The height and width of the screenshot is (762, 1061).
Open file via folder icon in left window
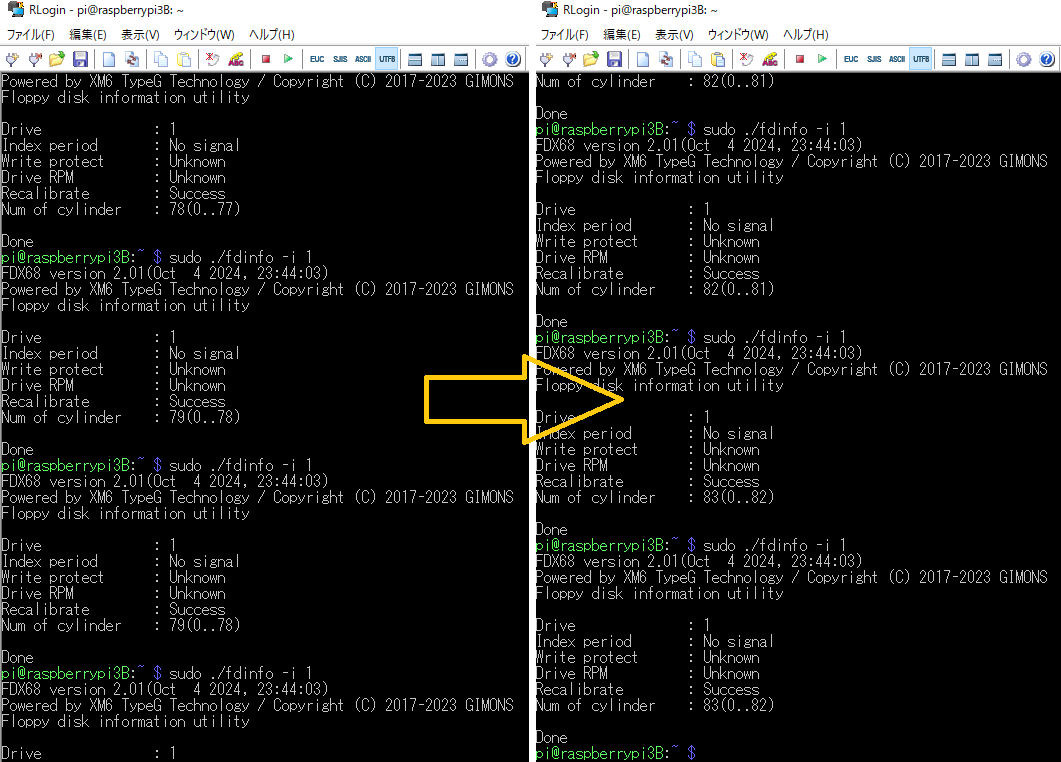coord(57,59)
